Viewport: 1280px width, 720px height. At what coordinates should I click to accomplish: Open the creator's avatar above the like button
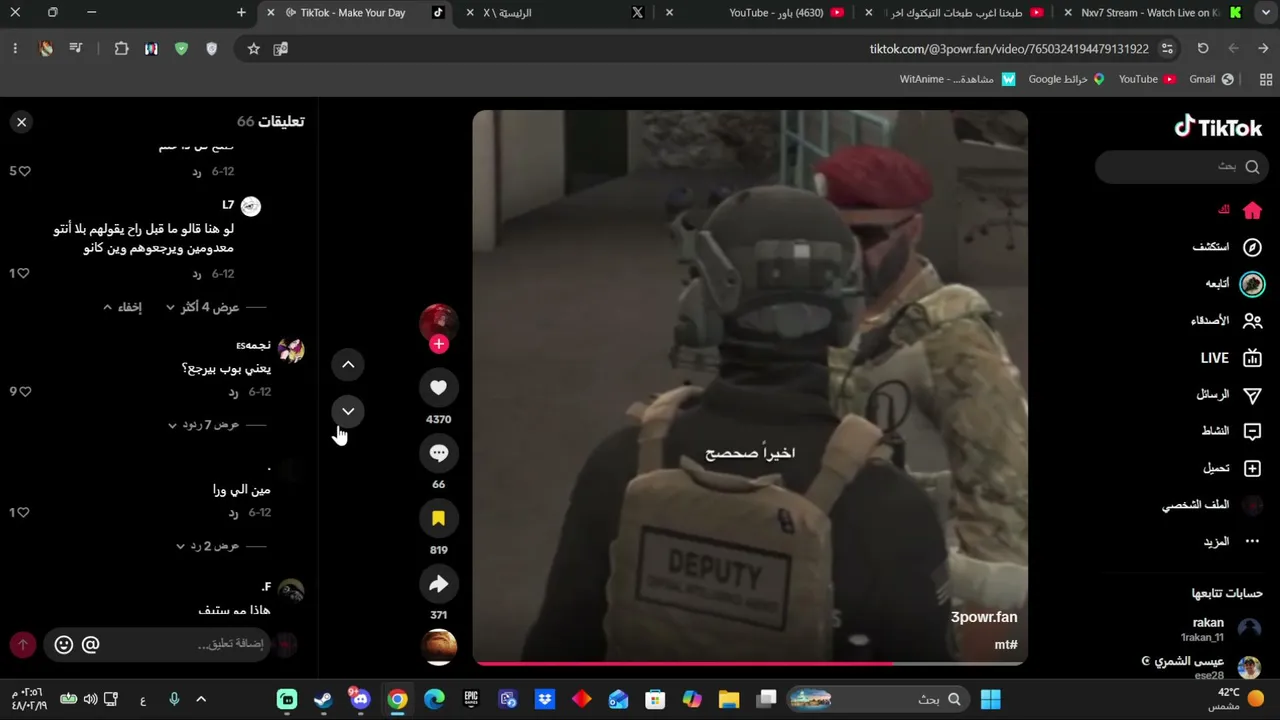pos(438,322)
